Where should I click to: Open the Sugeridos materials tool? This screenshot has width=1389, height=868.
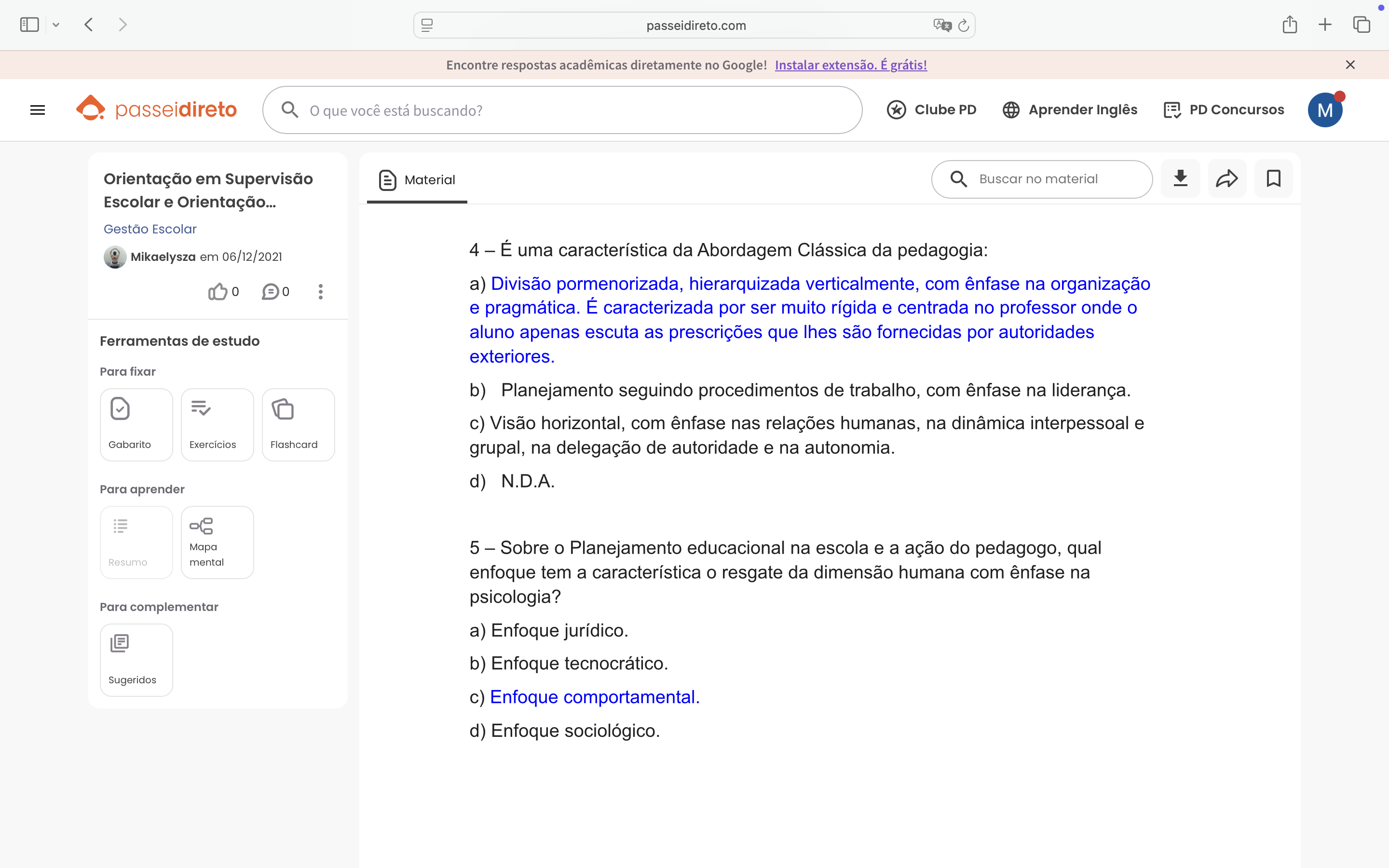(x=136, y=660)
